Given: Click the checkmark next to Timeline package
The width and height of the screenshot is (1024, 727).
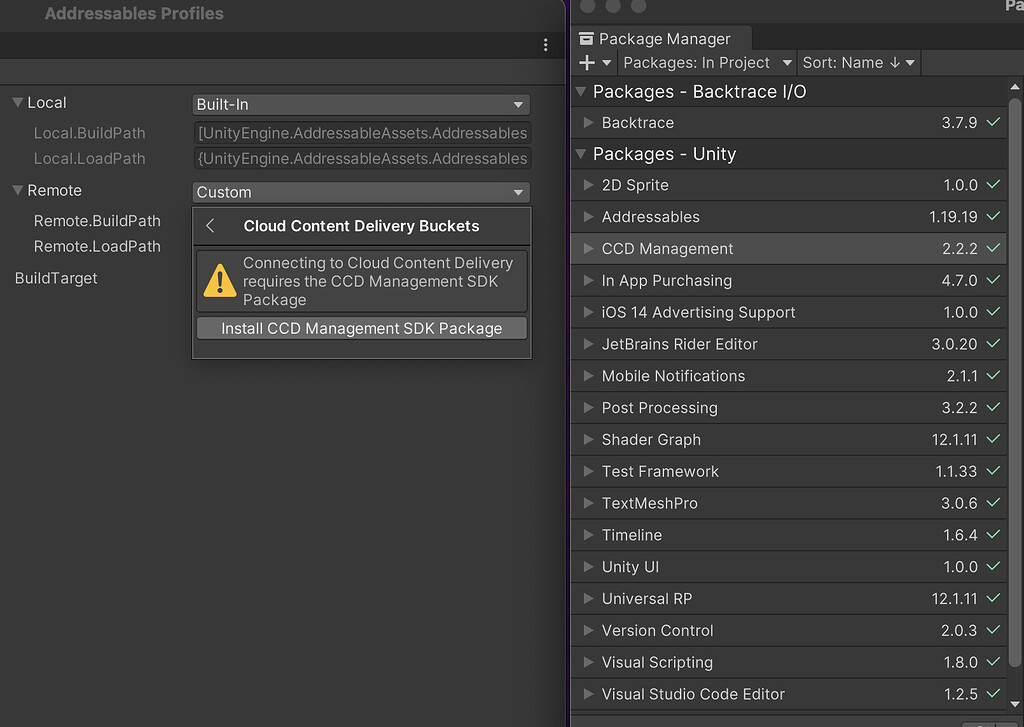Looking at the screenshot, I should pyautogui.click(x=993, y=535).
